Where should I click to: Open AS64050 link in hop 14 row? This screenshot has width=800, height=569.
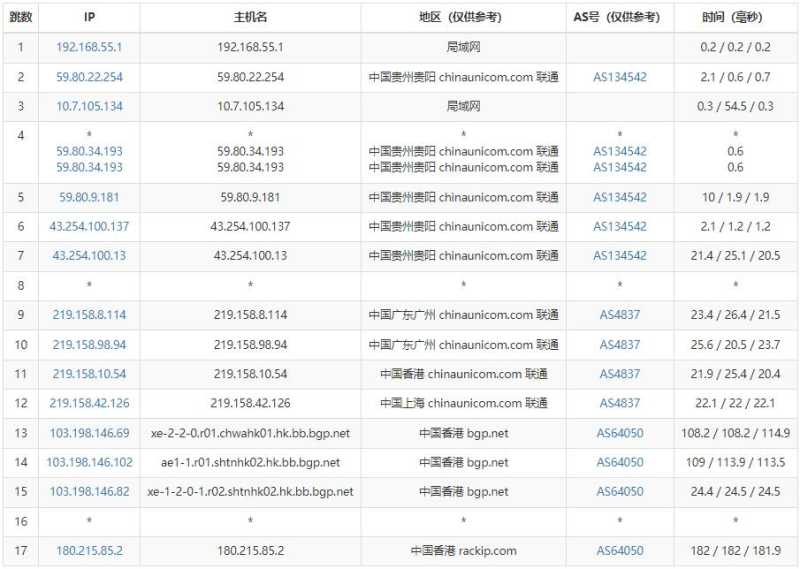pyautogui.click(x=619, y=462)
